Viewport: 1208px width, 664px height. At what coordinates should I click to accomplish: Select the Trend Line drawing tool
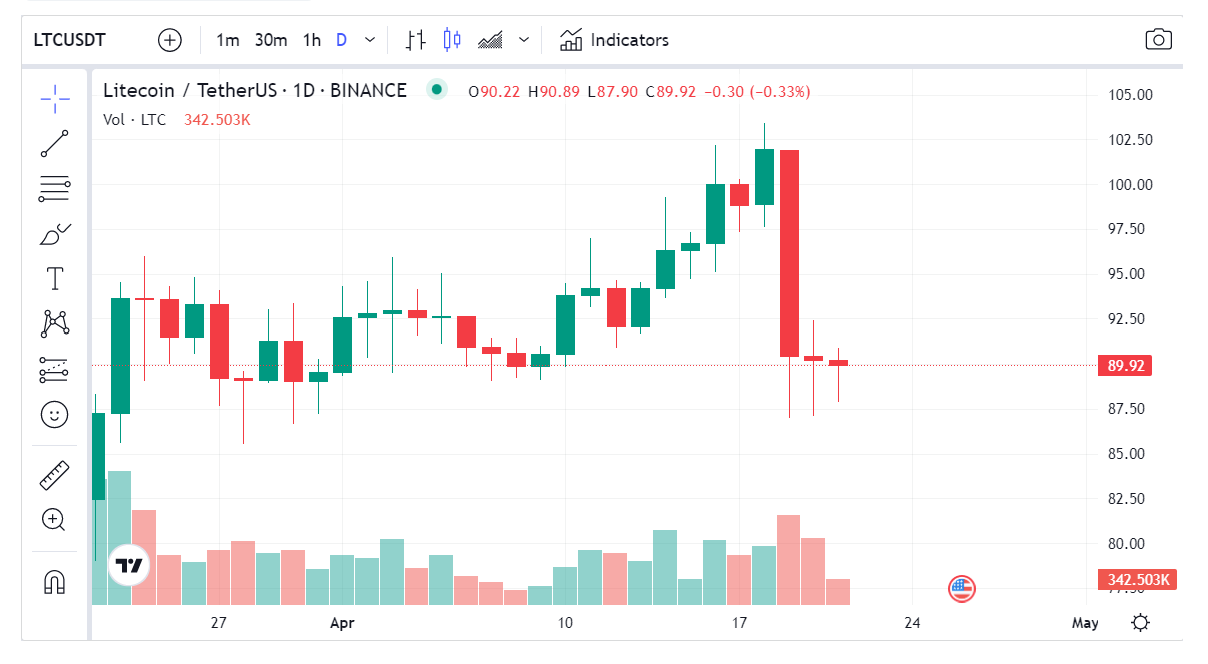[55, 142]
